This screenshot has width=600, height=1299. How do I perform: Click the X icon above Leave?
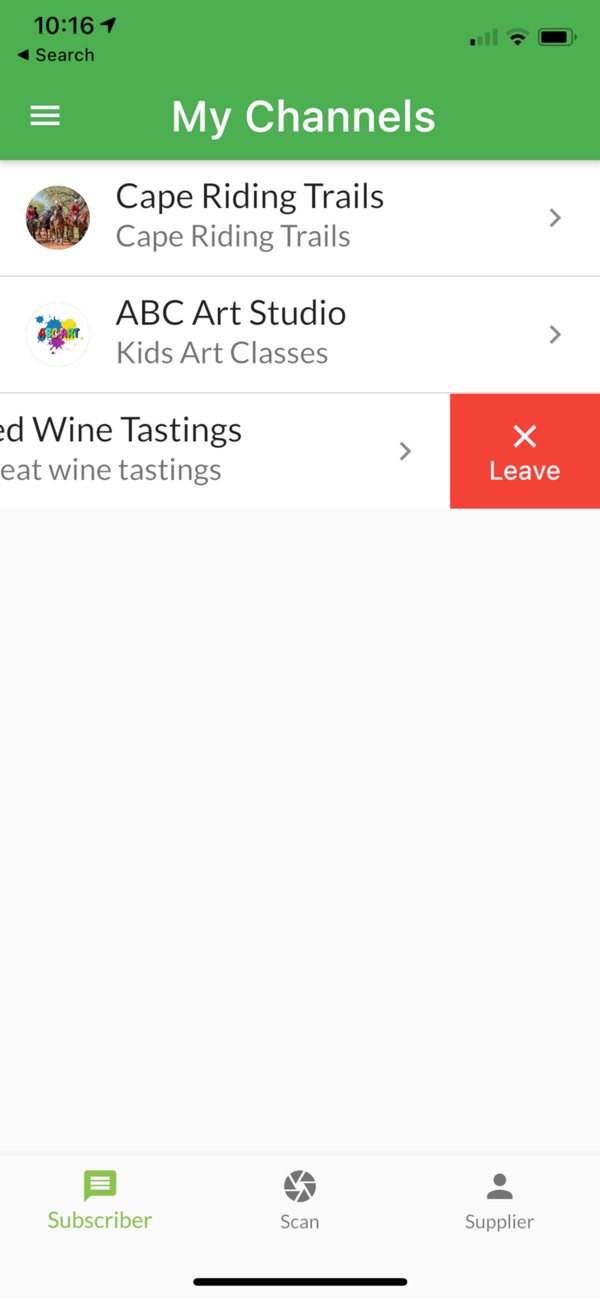525,436
